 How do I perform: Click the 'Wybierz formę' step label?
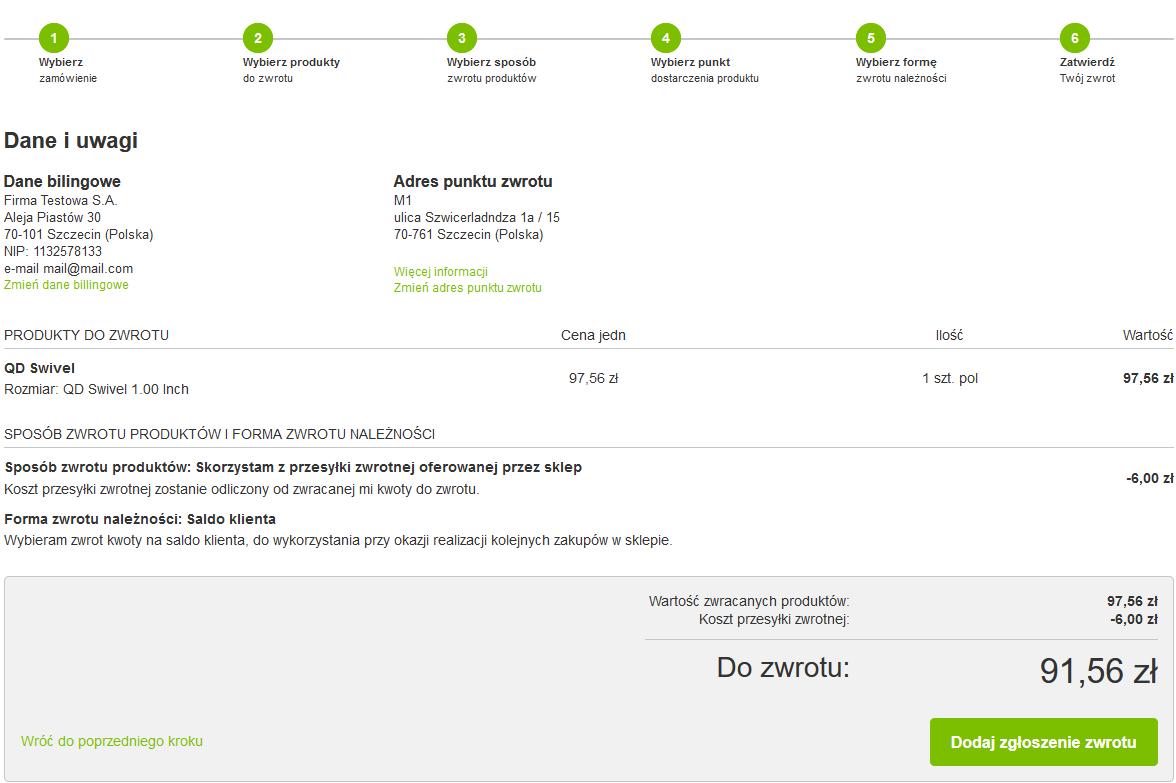pos(896,62)
